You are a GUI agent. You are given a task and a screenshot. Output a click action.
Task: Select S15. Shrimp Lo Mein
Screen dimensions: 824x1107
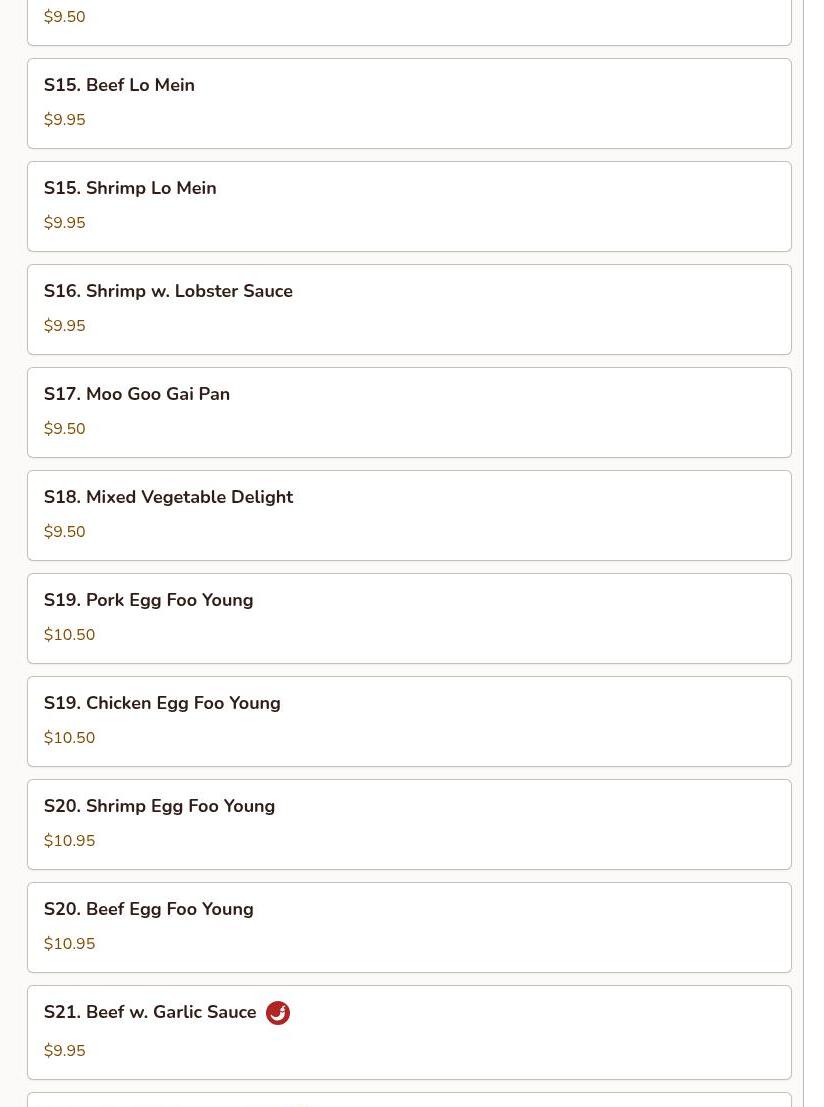[410, 207]
